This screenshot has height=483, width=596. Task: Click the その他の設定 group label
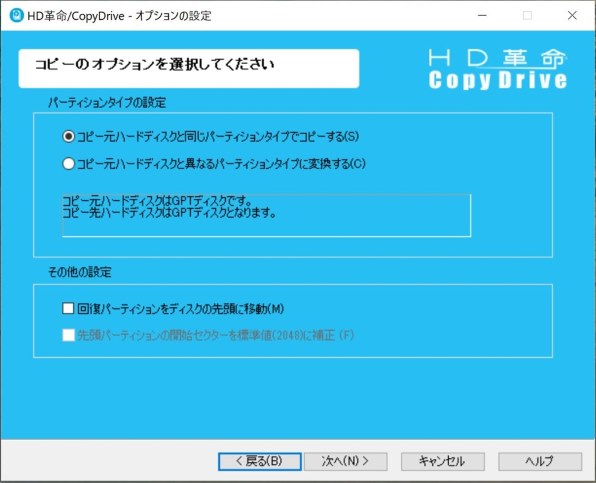tap(79, 272)
